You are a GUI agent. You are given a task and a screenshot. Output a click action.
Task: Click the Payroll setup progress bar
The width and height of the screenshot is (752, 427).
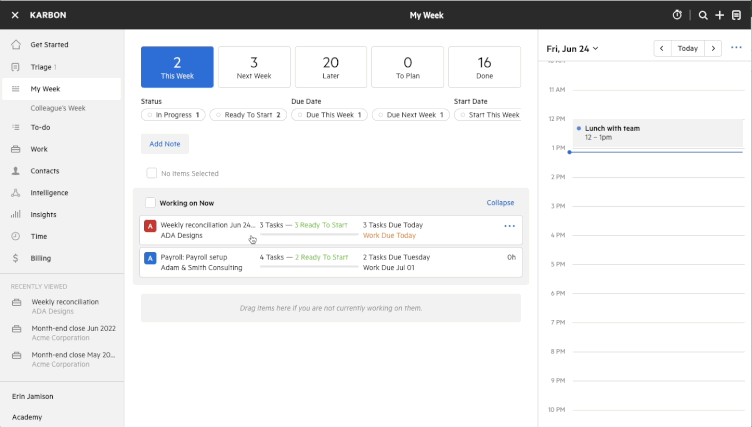tap(308, 267)
